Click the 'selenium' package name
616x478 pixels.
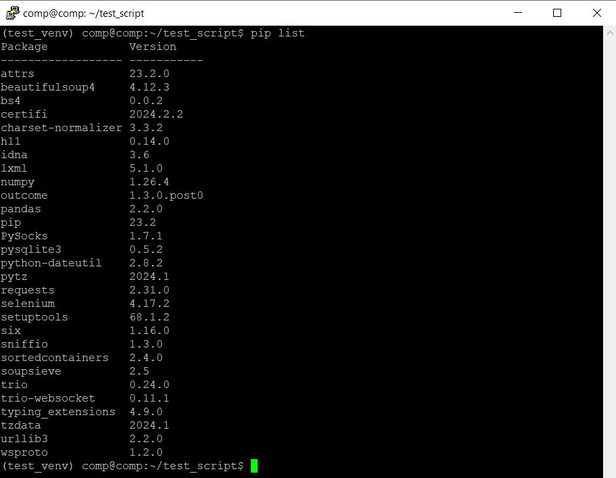[x=28, y=304]
